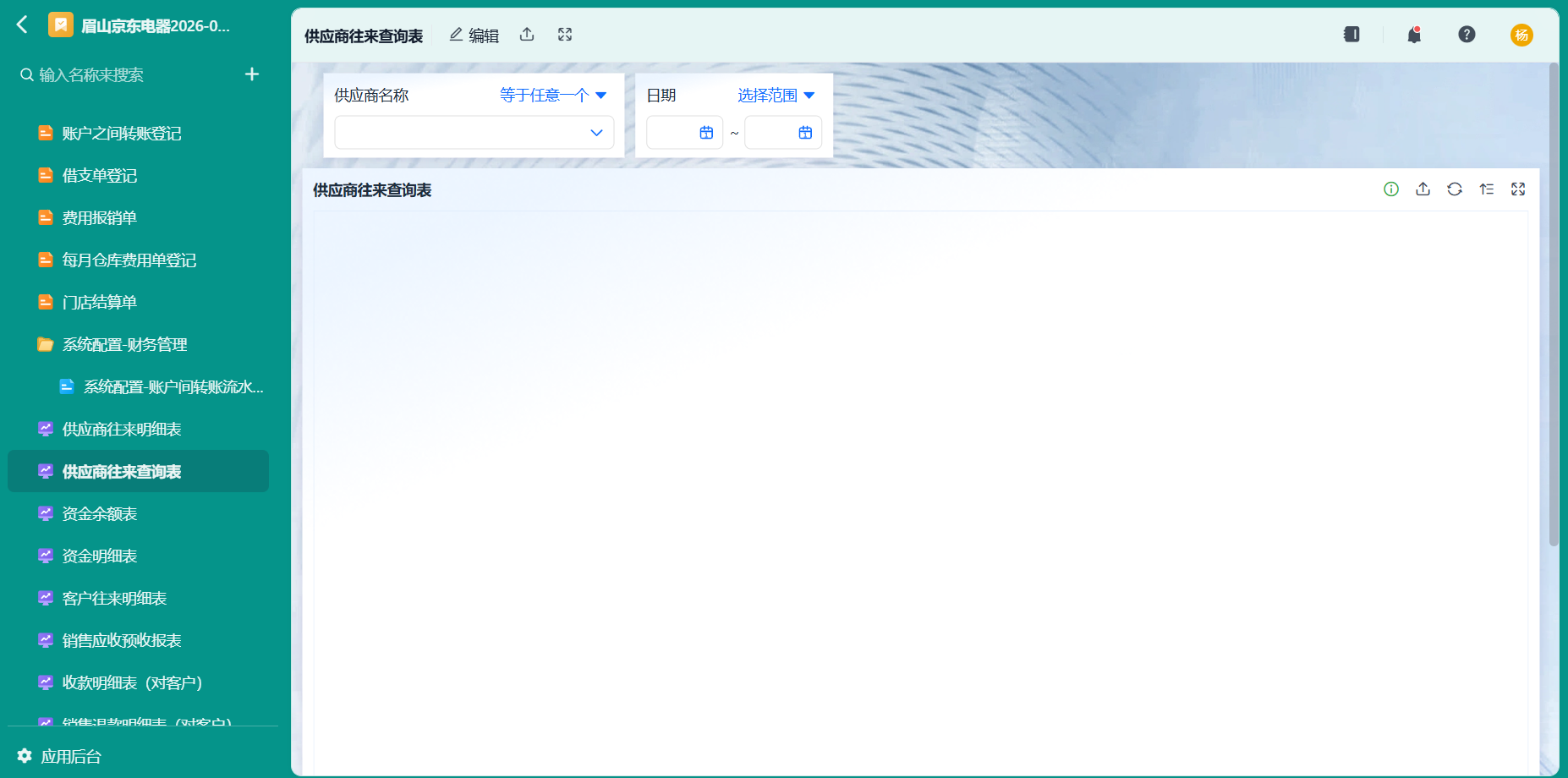
Task: Export the report using the panel upload icon
Action: pos(1423,189)
